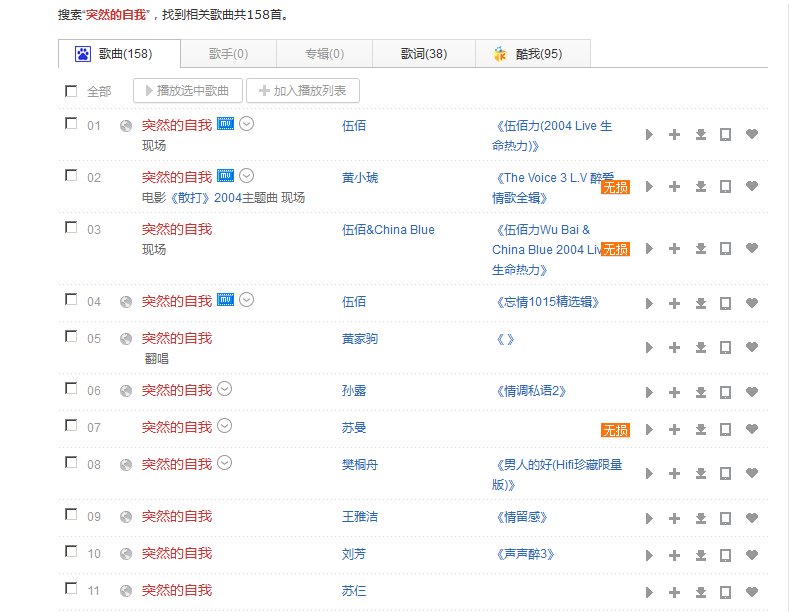
Task: Open the 歌词(38) tab
Action: pos(424,54)
